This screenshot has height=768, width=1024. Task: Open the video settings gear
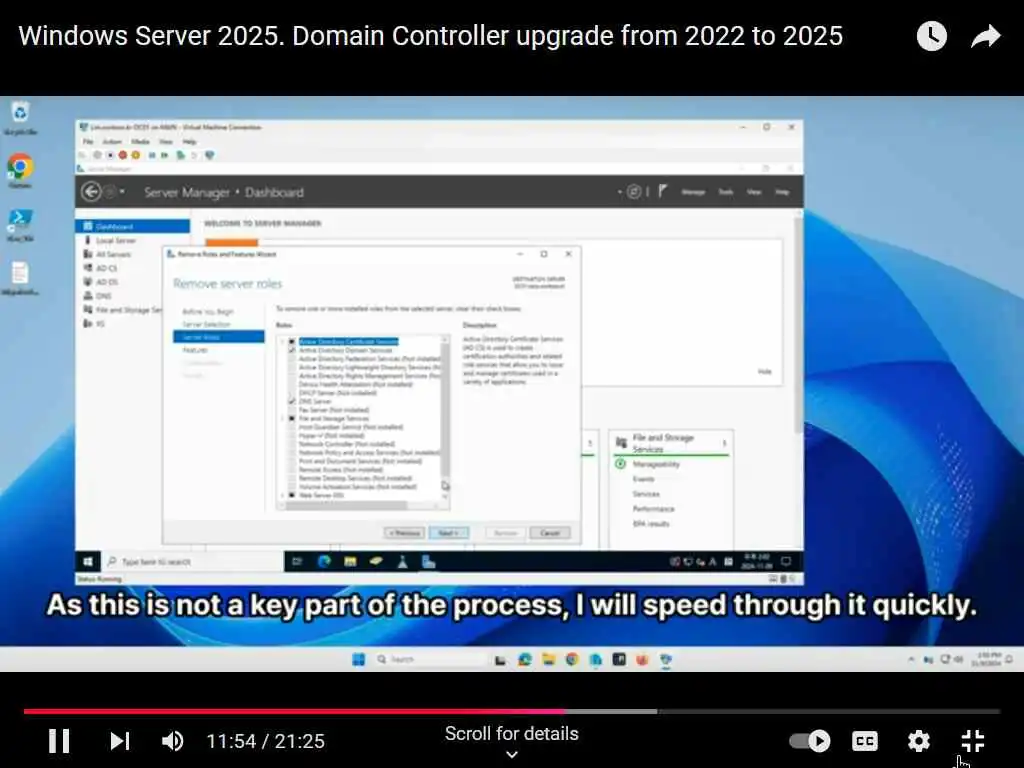(919, 741)
